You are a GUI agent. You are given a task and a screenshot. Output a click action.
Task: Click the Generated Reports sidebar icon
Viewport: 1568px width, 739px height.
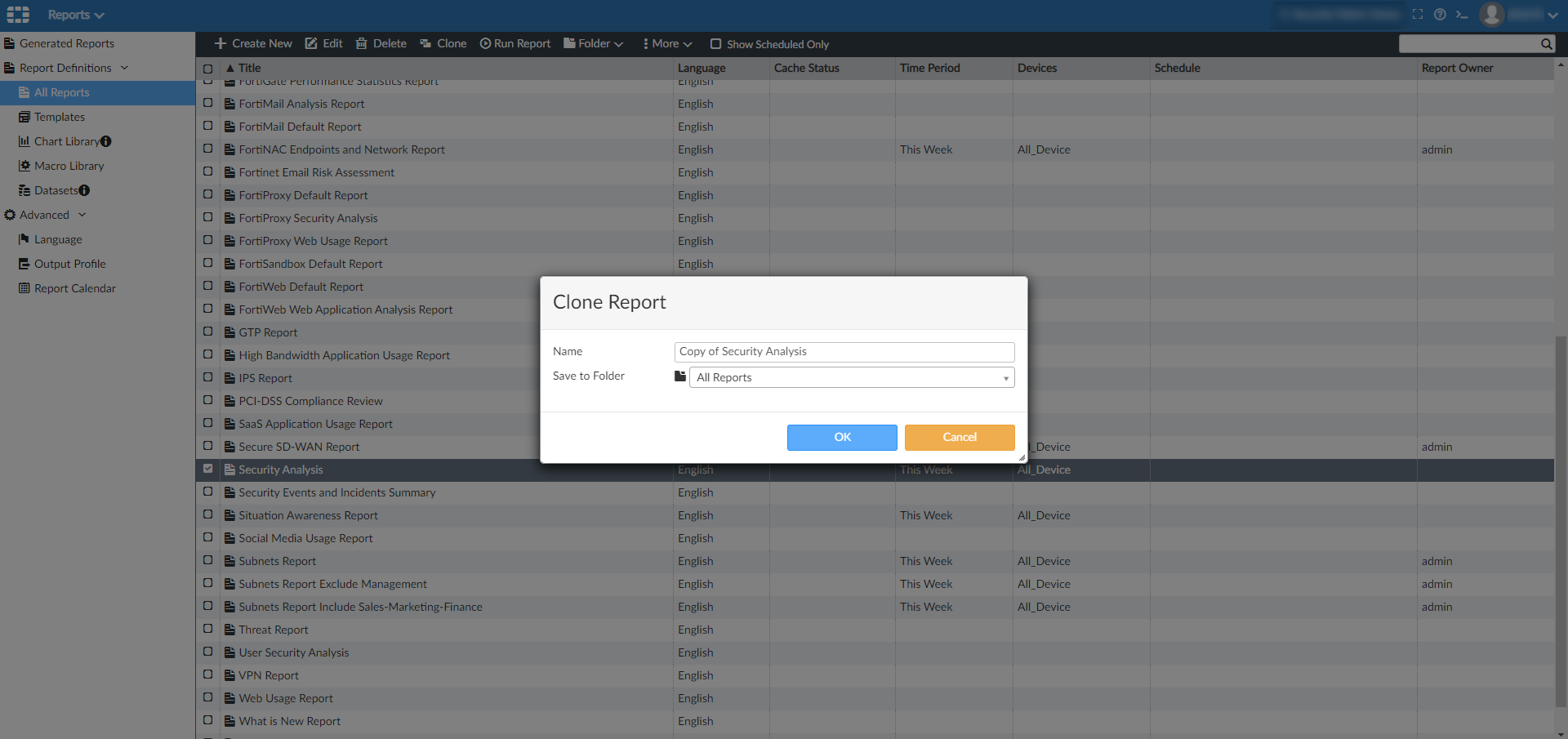(10, 43)
